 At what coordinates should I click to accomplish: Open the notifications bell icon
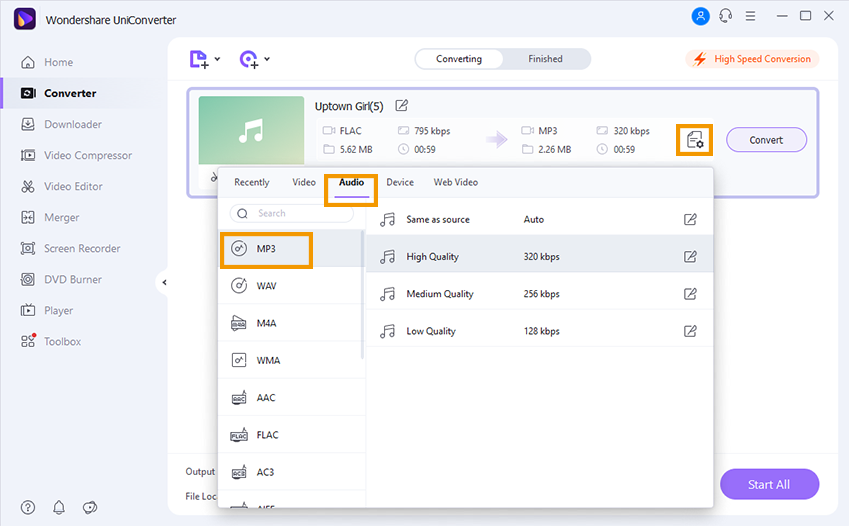click(59, 507)
